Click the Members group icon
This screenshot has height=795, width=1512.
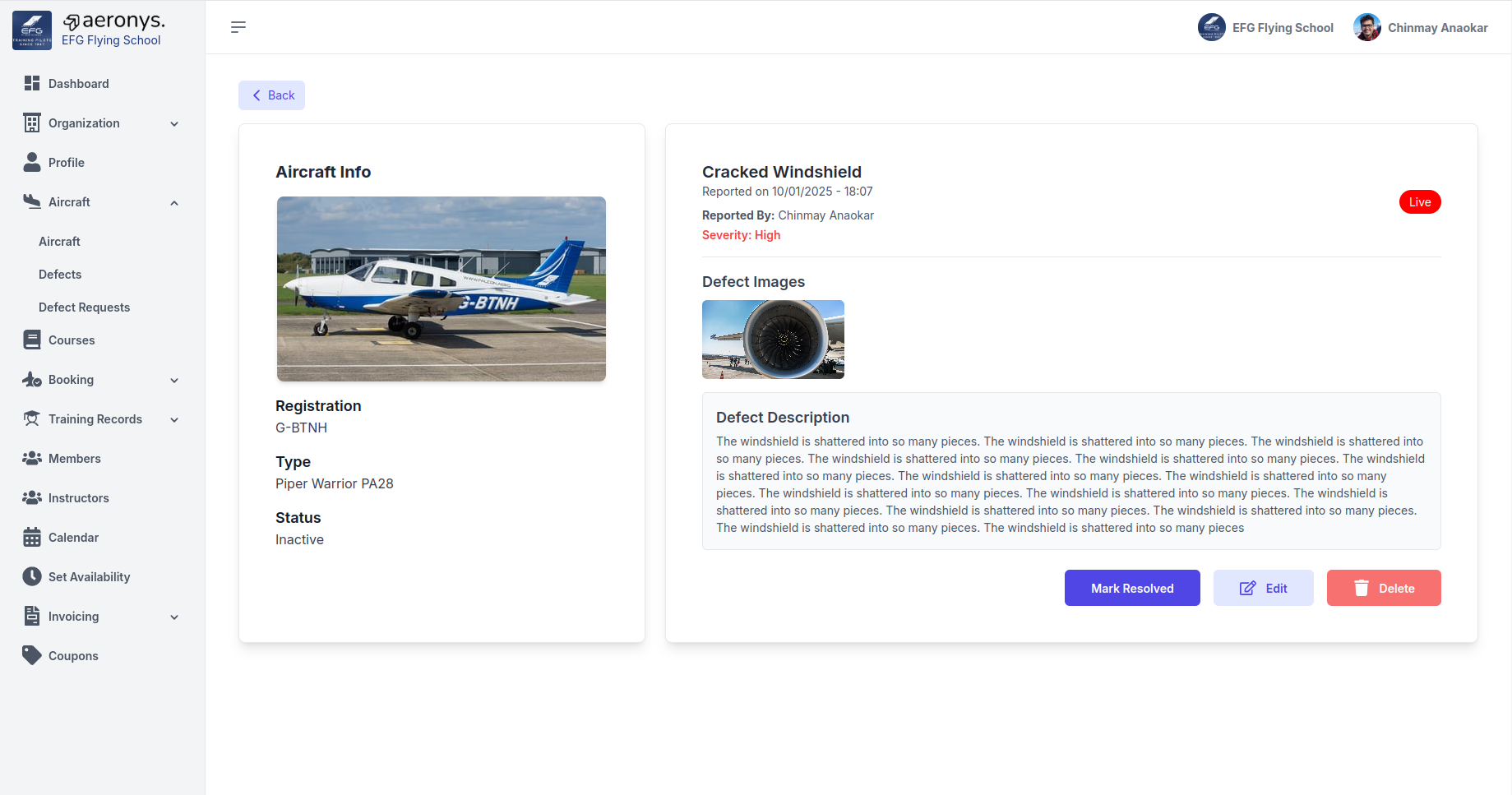(32, 458)
